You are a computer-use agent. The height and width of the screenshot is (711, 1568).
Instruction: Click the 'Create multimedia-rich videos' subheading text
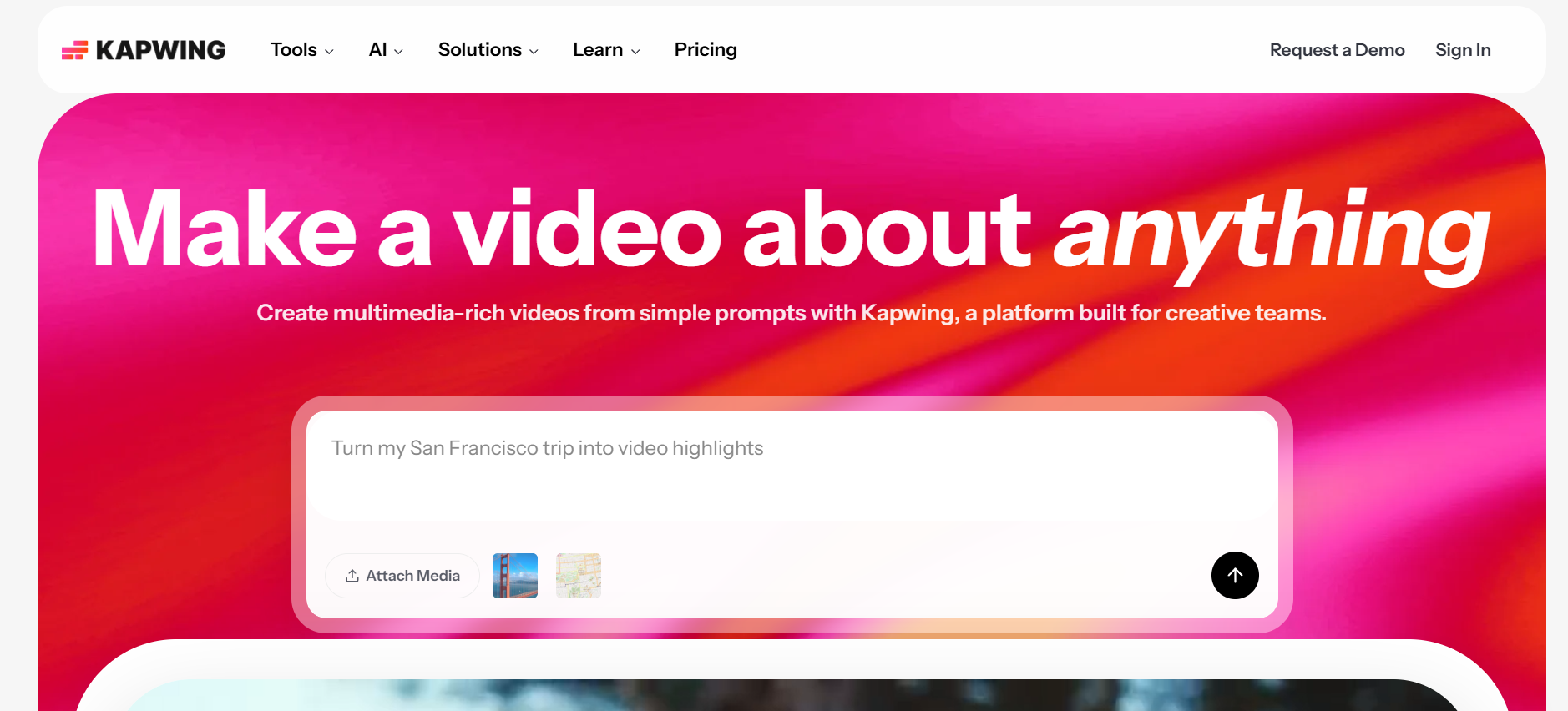pos(792,313)
